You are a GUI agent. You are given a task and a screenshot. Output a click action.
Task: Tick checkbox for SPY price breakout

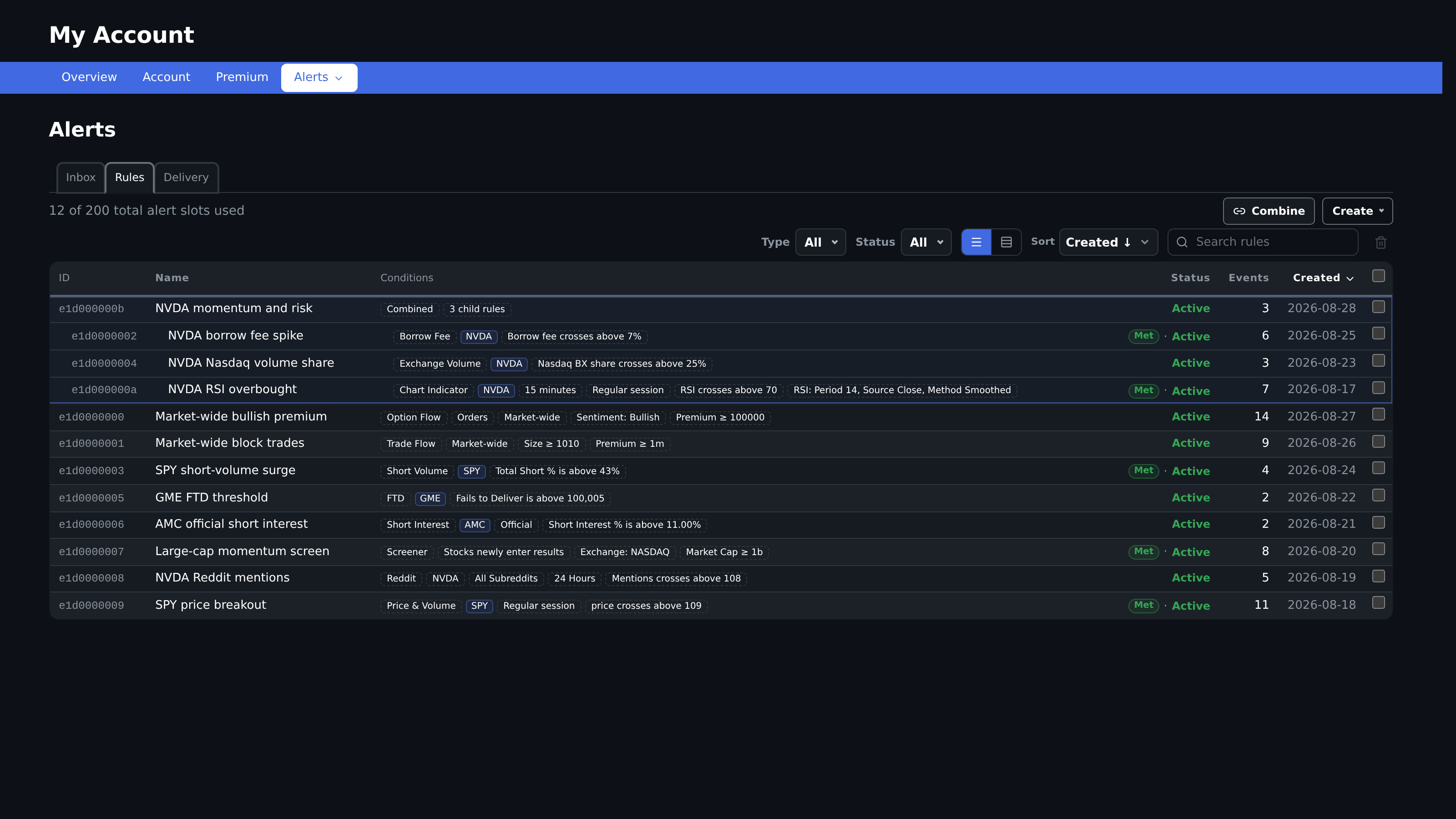(1379, 602)
